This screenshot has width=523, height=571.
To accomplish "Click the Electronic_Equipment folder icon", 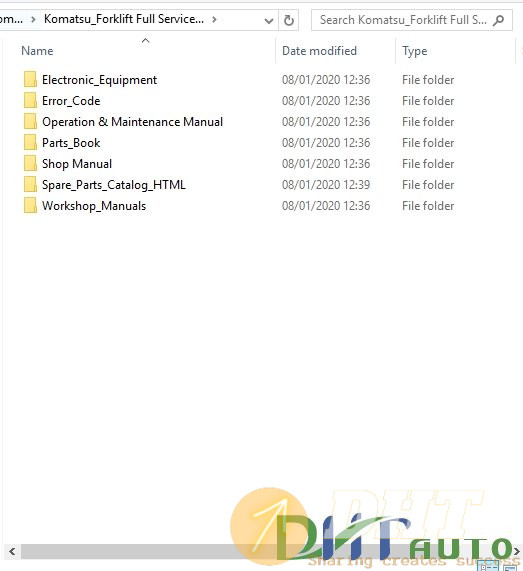I will point(30,80).
